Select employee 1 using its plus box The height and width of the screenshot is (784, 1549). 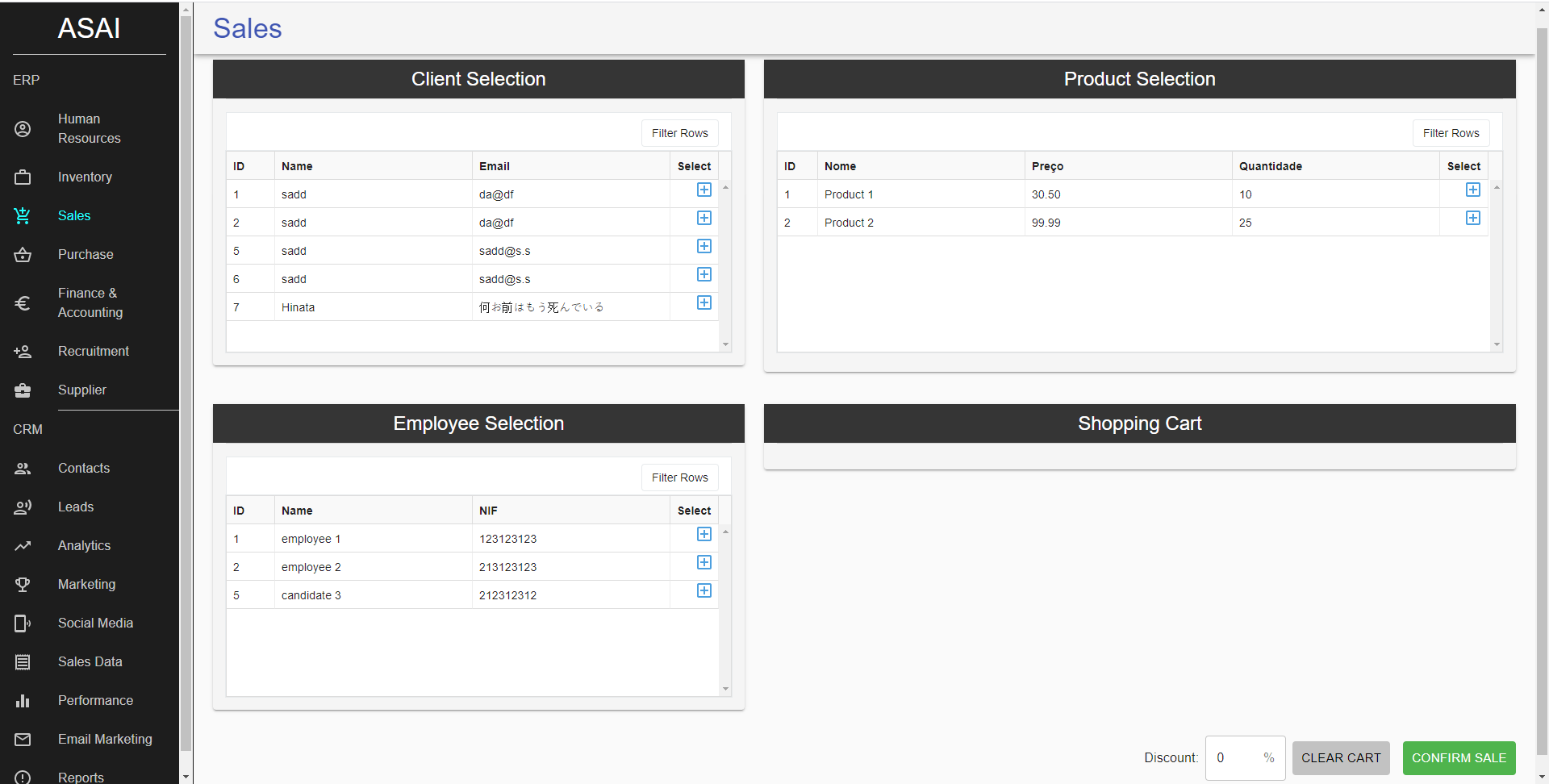tap(704, 535)
